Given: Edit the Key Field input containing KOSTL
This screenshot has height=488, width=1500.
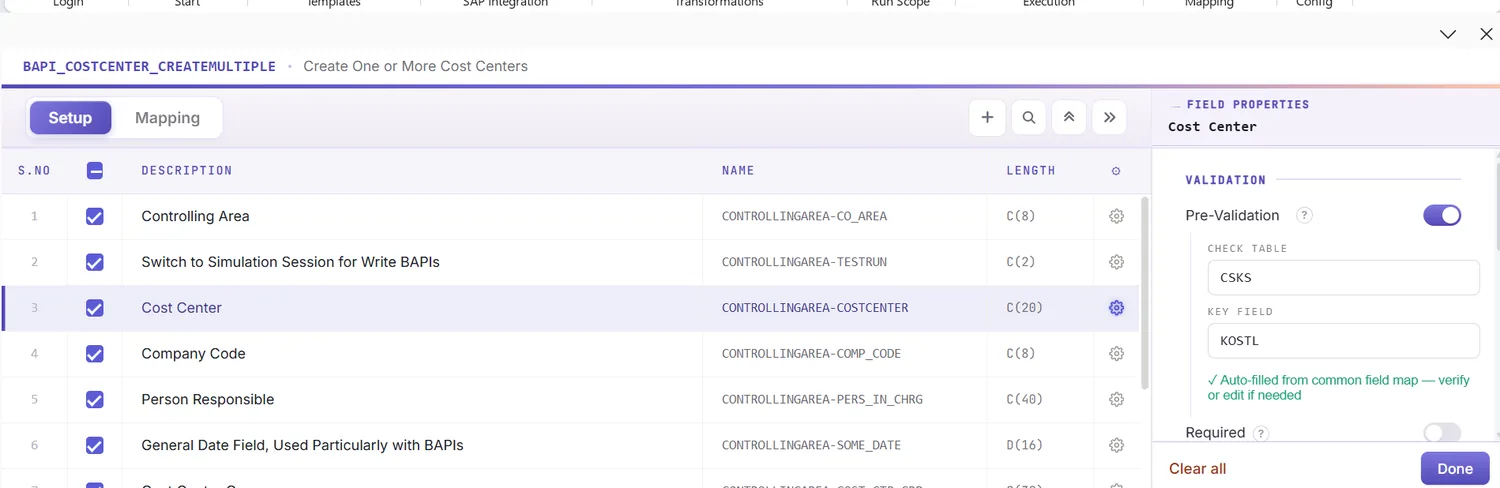Looking at the screenshot, I should 1343,341.
